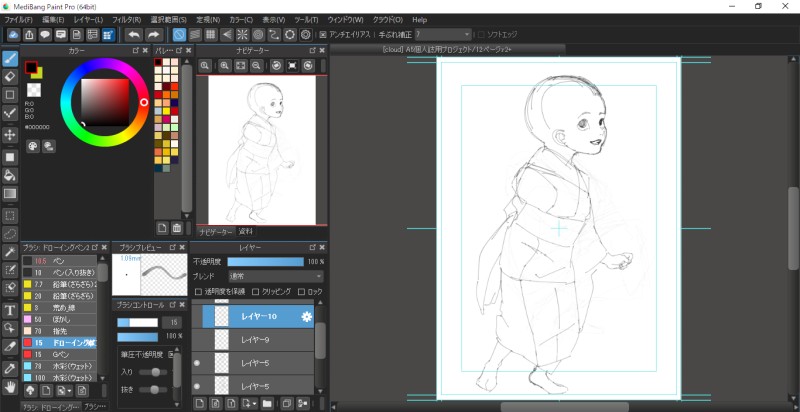This screenshot has height=412, width=800.
Task: Click zoom in icon in Navigator panel
Action: 205,66
